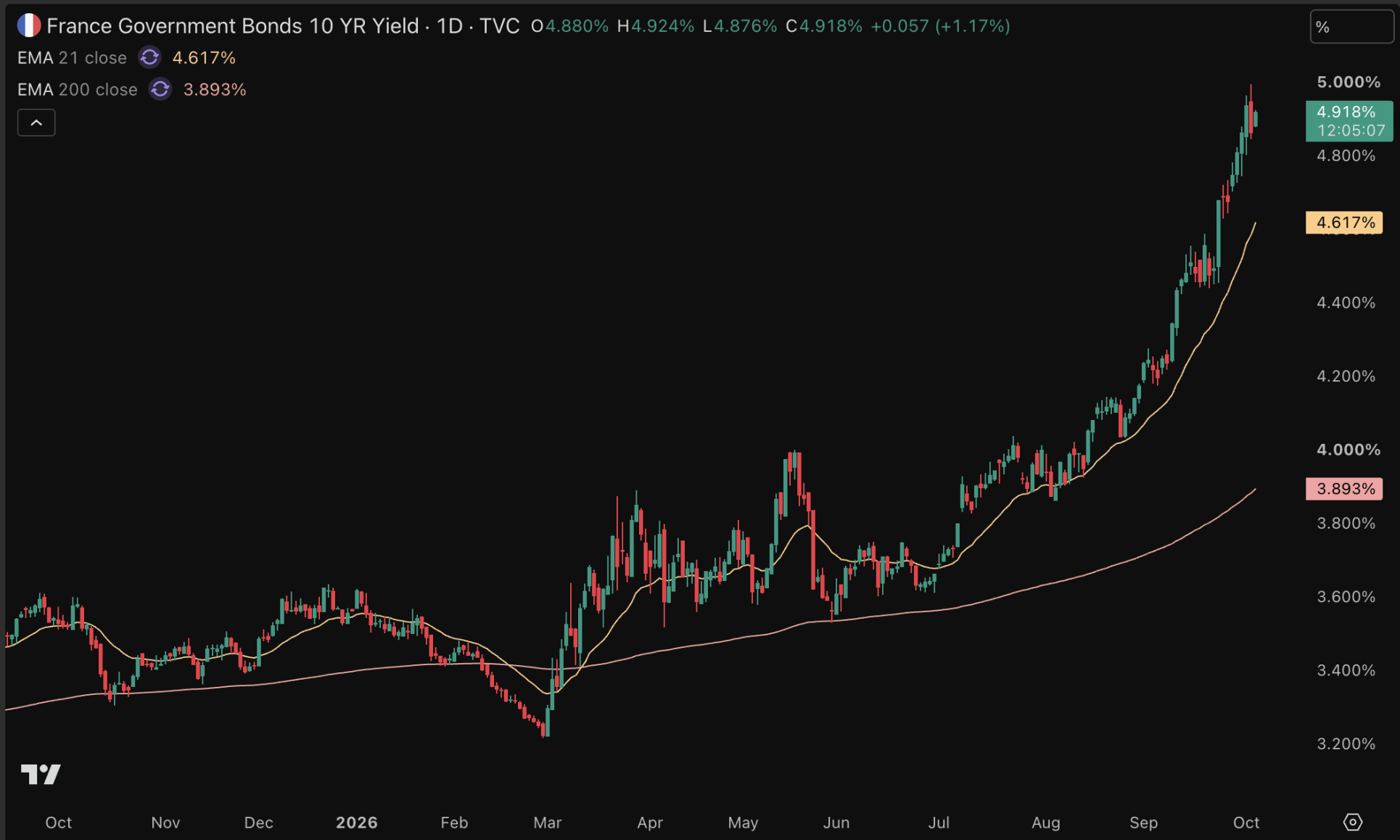Screen dimensions: 1400x840
Task: Collapse the indicator legend with the chevron button
Action: pyautogui.click(x=36, y=123)
